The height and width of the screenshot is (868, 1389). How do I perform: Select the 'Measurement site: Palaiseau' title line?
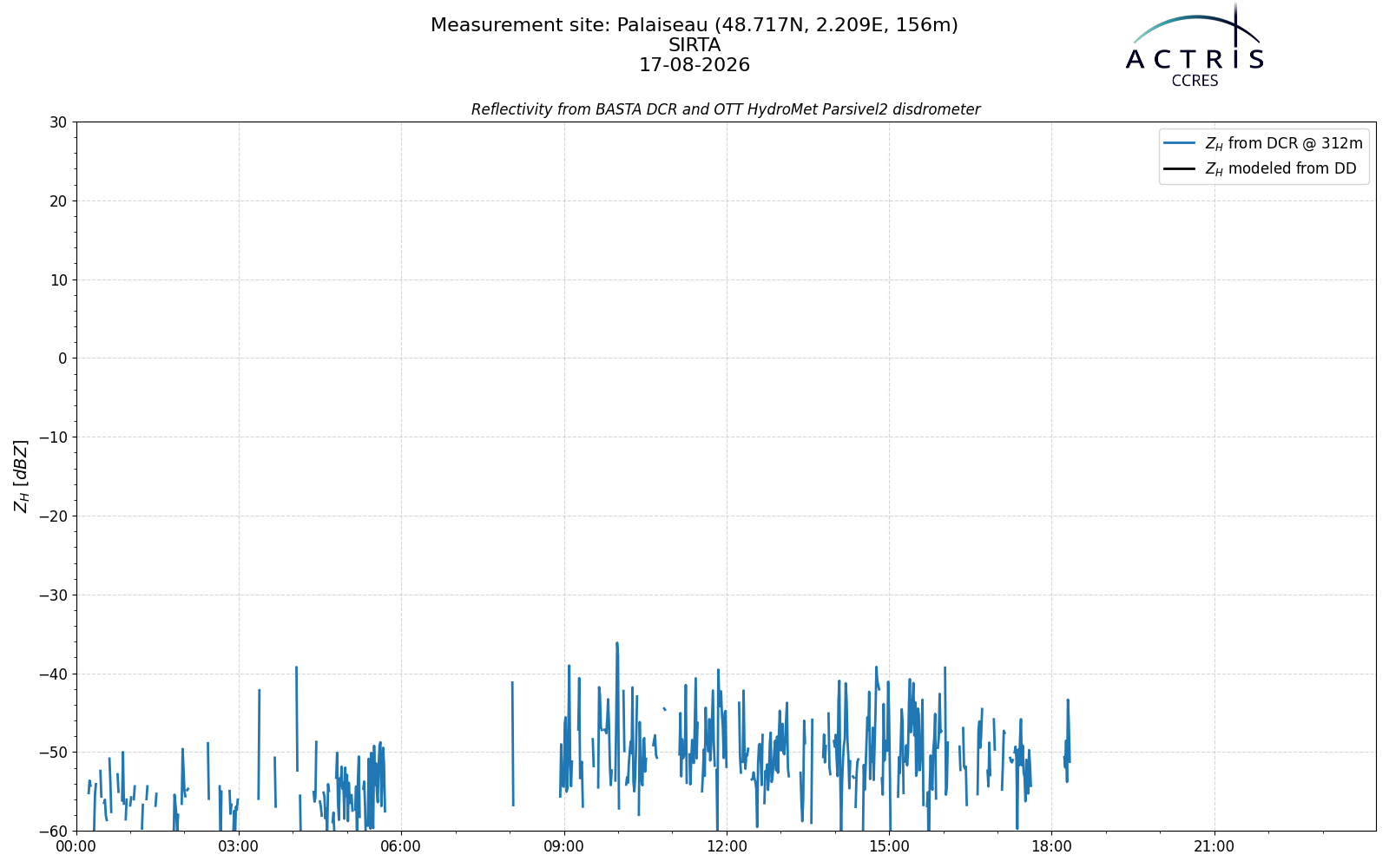click(694, 25)
